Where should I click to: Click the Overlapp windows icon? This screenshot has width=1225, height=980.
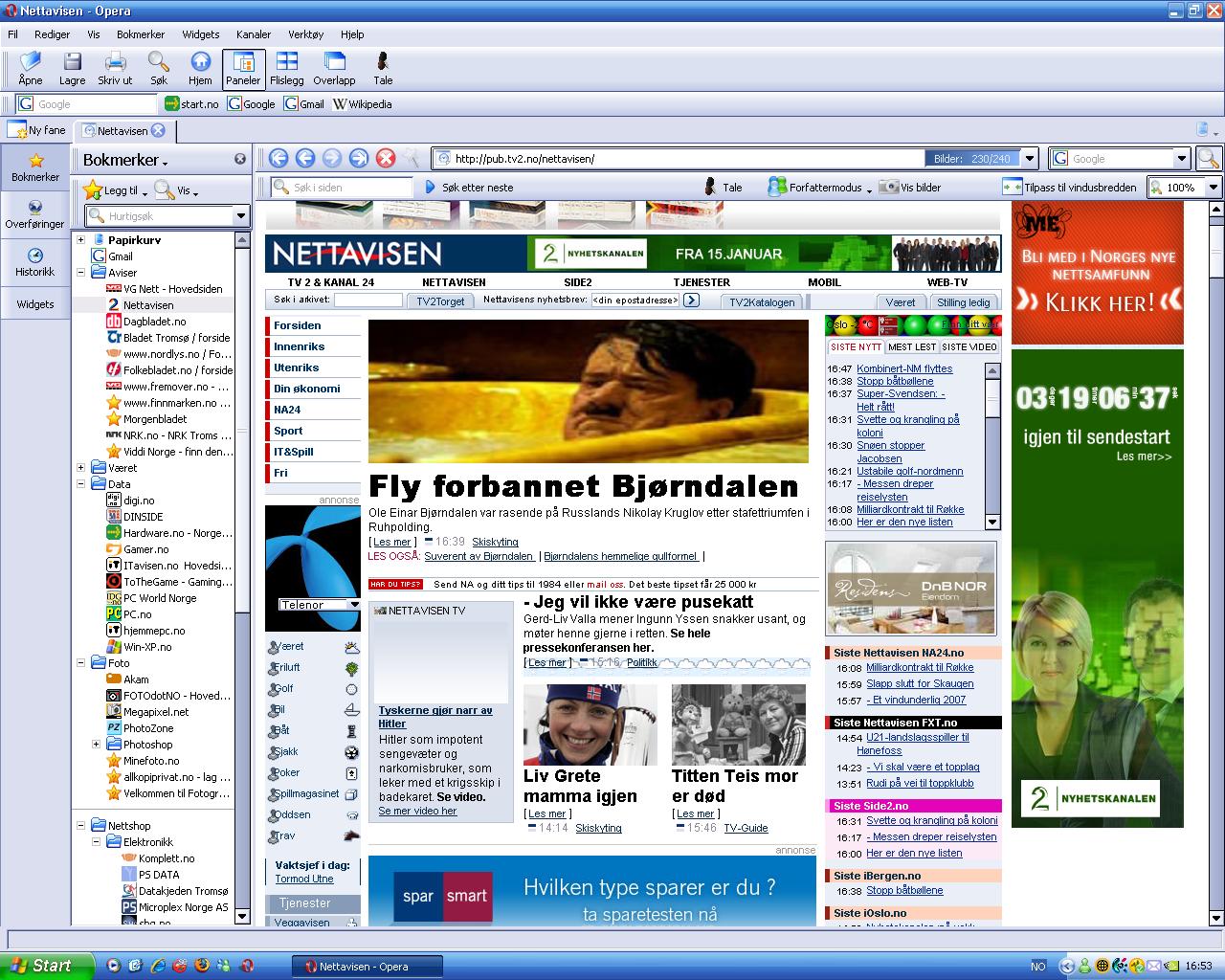point(334,69)
